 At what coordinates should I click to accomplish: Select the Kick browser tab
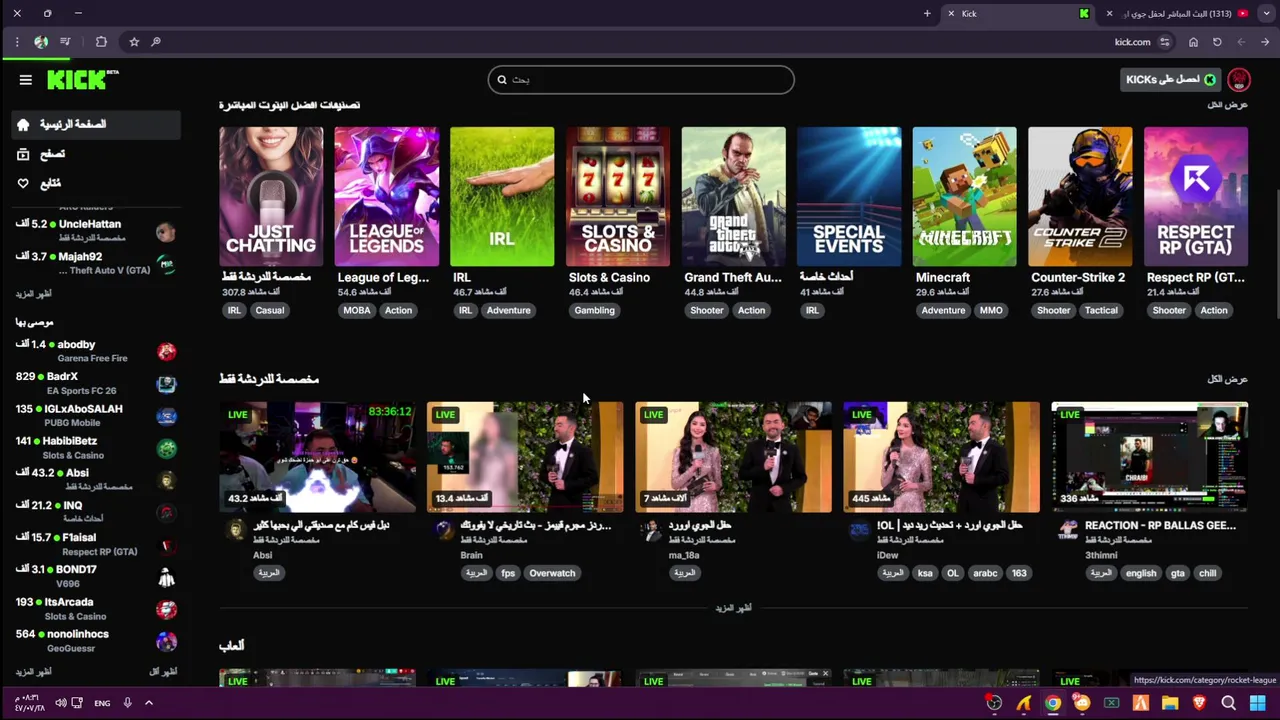click(1017, 14)
